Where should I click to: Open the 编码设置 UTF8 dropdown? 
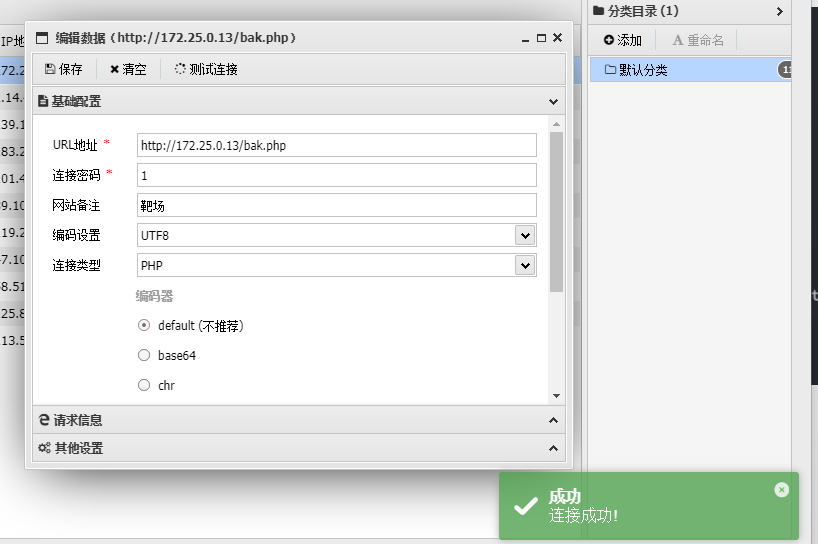pos(525,235)
